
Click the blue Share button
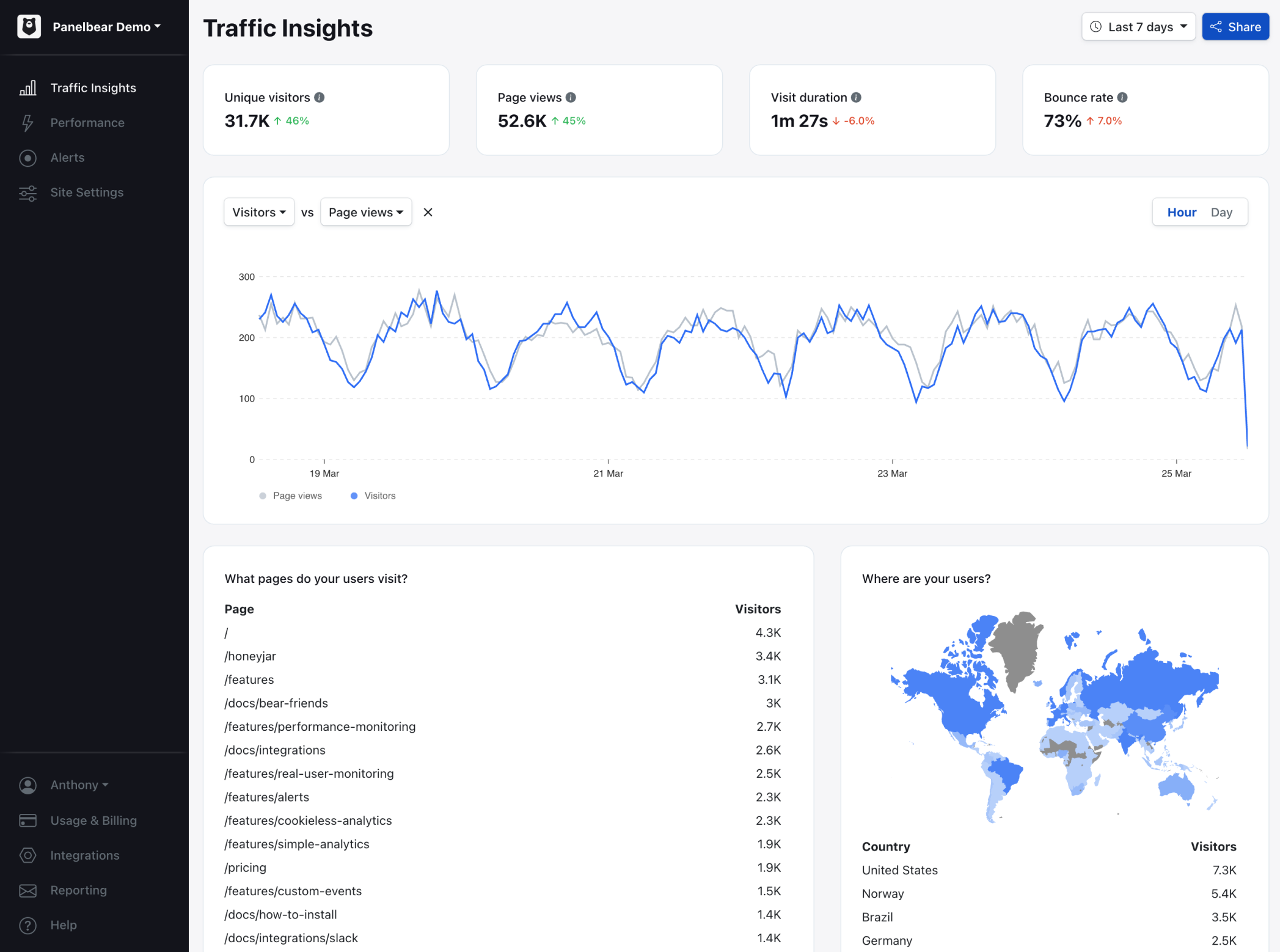tap(1235, 27)
